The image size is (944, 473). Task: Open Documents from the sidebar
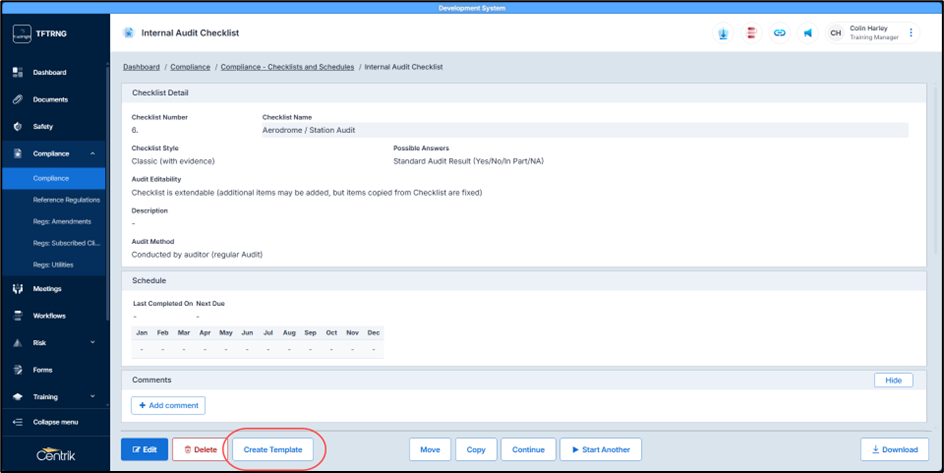click(x=50, y=100)
